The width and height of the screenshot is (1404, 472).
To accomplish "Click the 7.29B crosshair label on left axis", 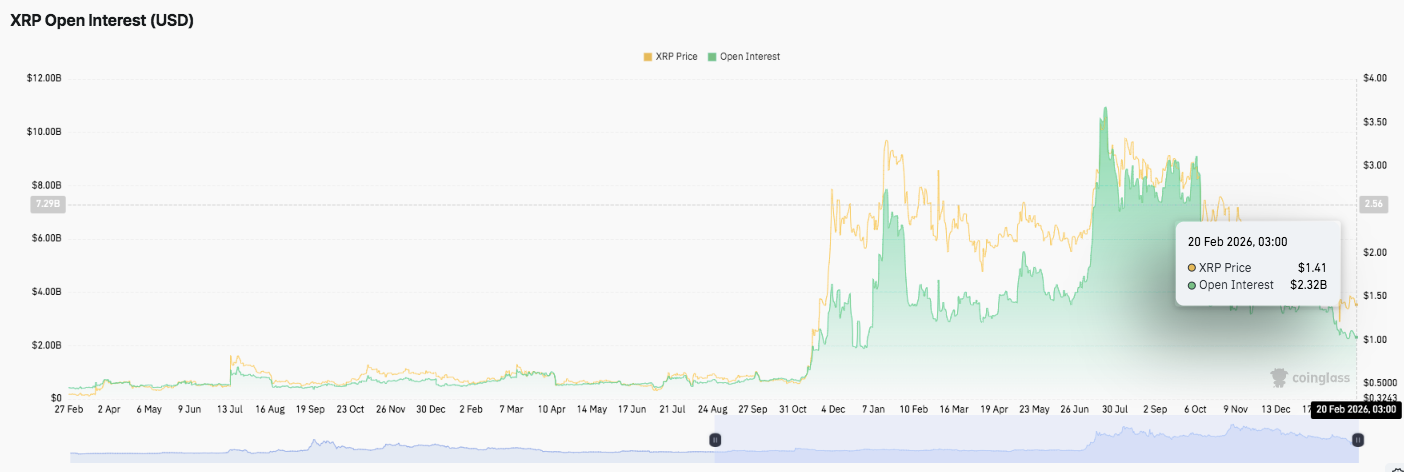I will coord(46,204).
